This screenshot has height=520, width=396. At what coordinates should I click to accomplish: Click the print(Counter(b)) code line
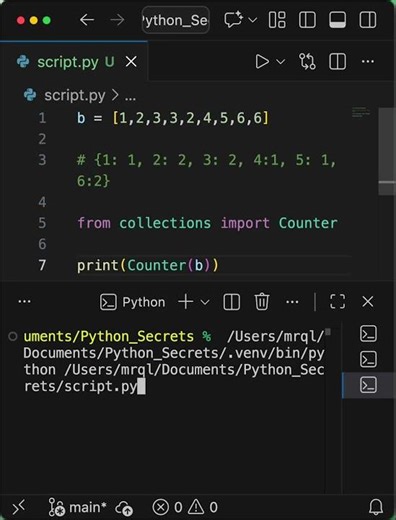[148, 265]
